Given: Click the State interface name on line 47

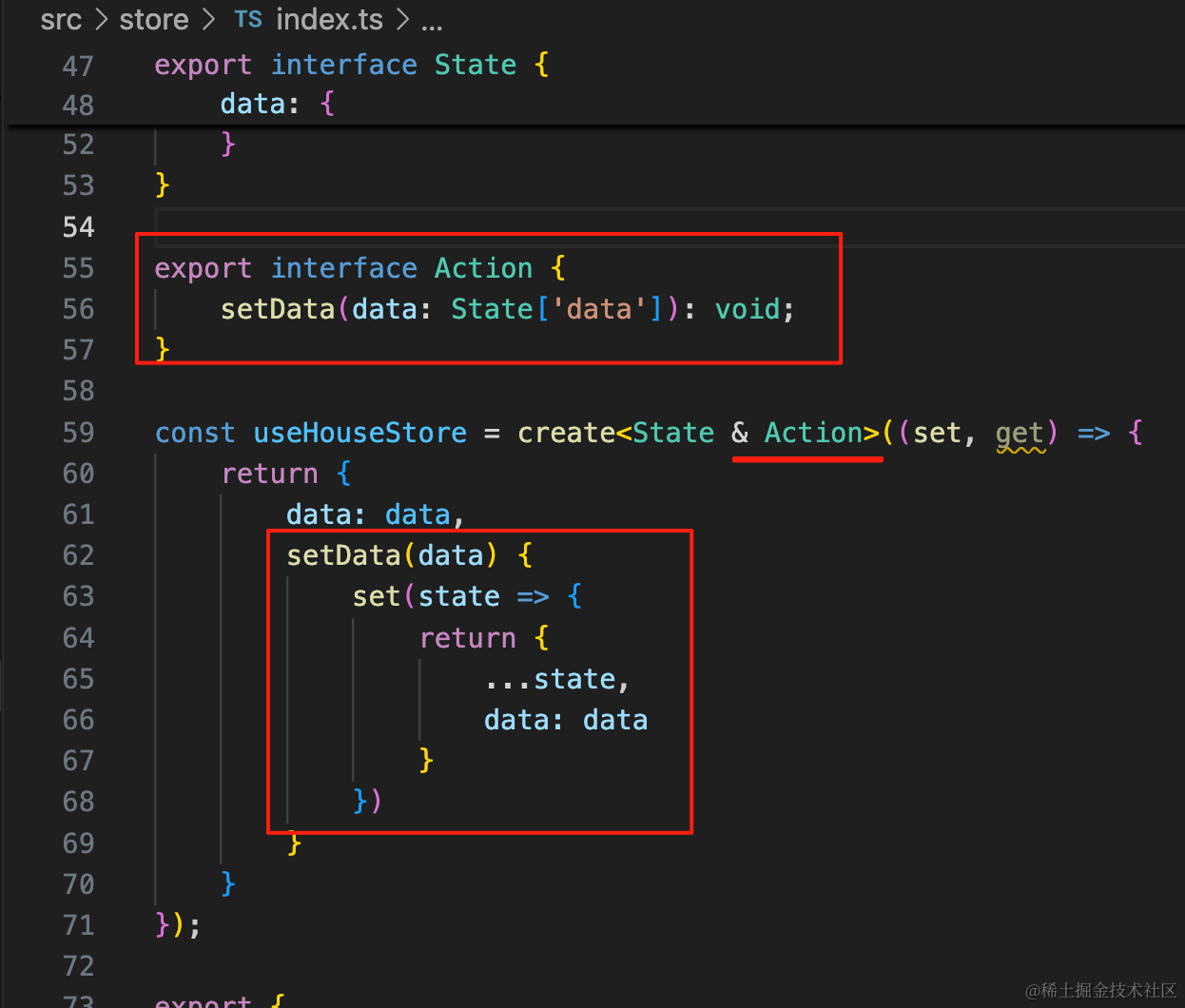Looking at the screenshot, I should click(x=476, y=65).
